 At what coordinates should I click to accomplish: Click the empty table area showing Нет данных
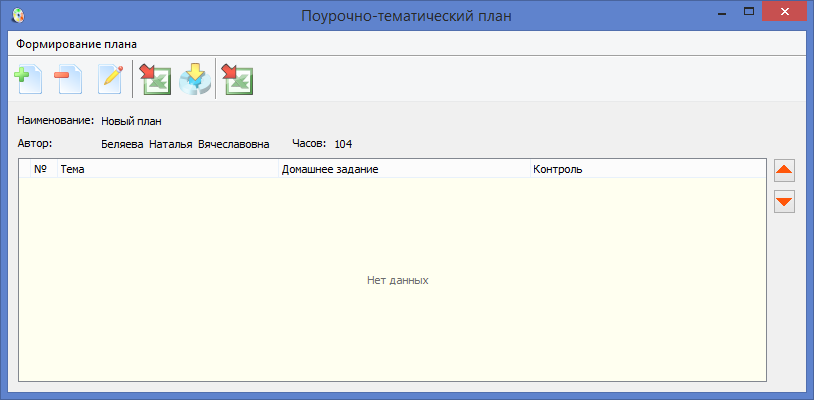pos(397,280)
